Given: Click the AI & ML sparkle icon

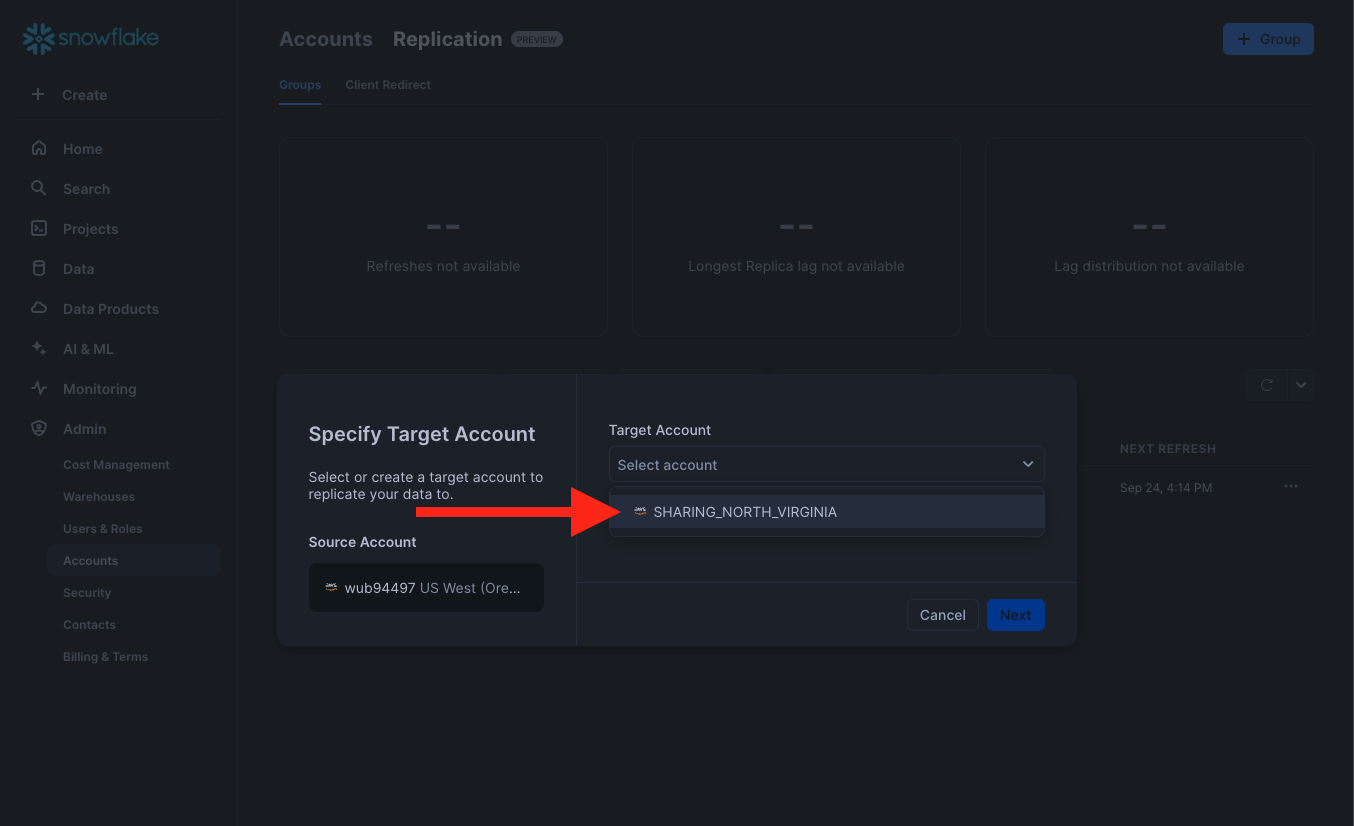Looking at the screenshot, I should pos(39,349).
